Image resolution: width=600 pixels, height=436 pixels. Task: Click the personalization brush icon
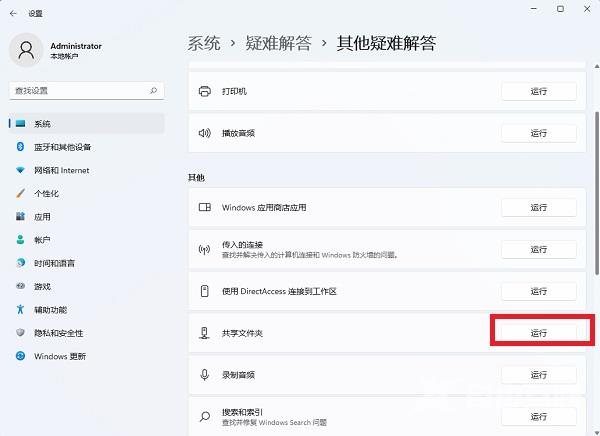tap(20, 193)
